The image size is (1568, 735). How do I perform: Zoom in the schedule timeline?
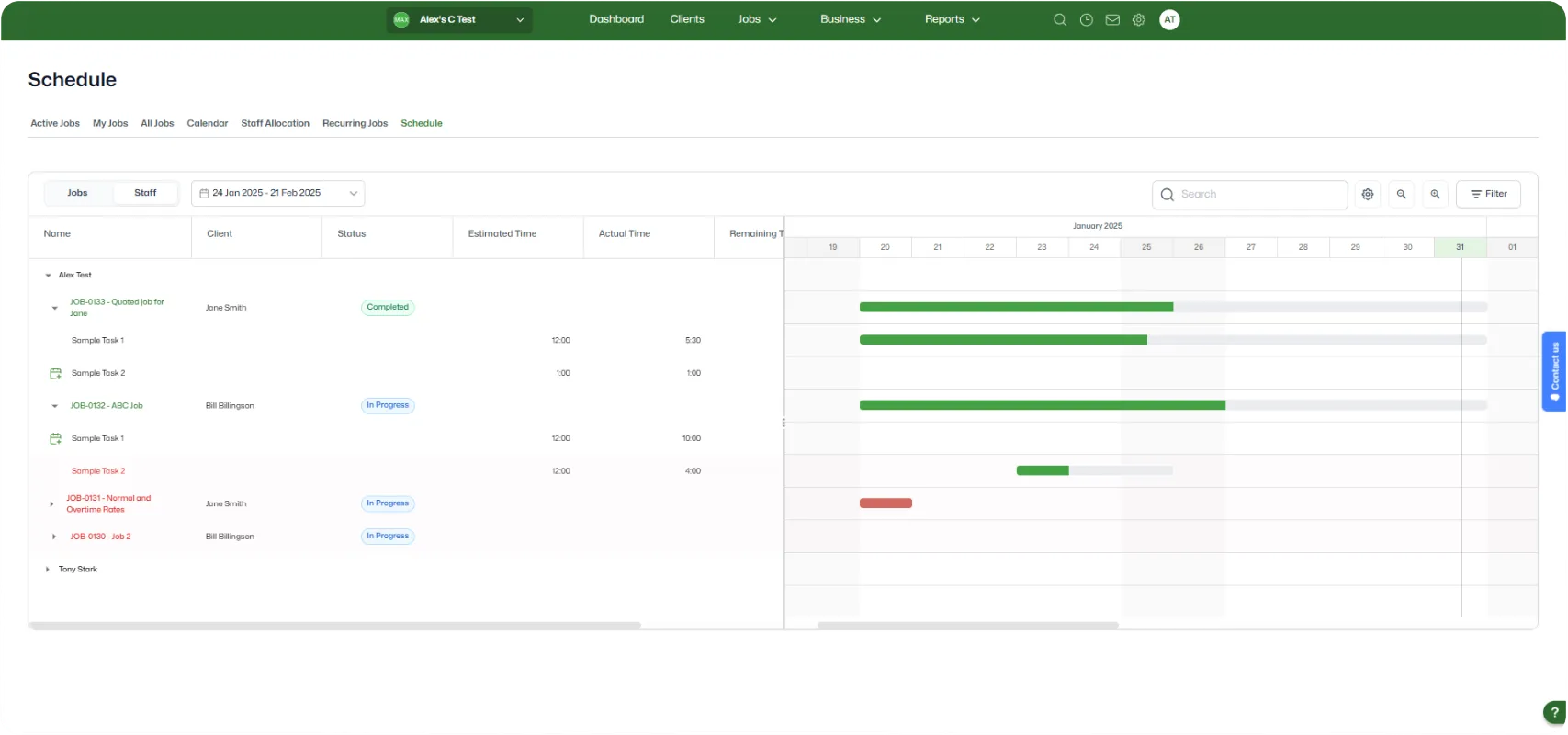point(1435,194)
